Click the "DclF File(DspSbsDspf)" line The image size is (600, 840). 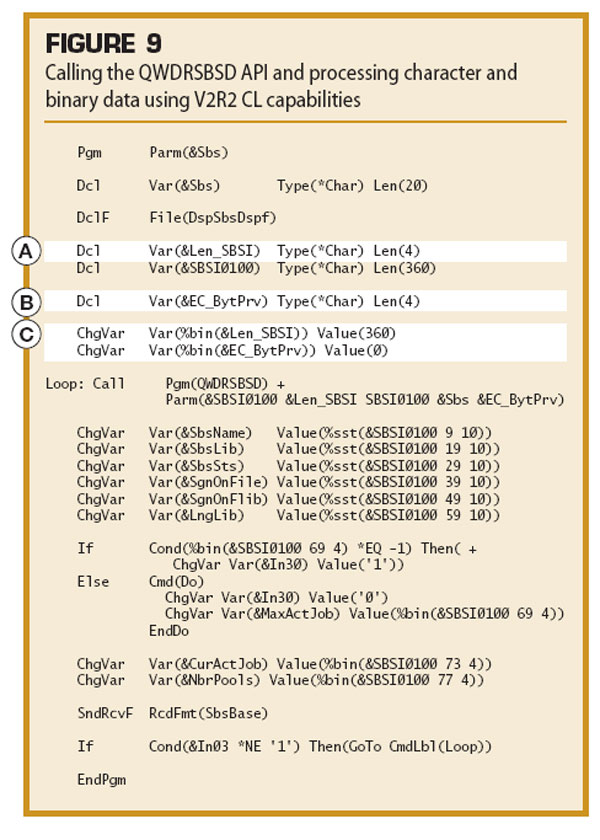pos(177,218)
